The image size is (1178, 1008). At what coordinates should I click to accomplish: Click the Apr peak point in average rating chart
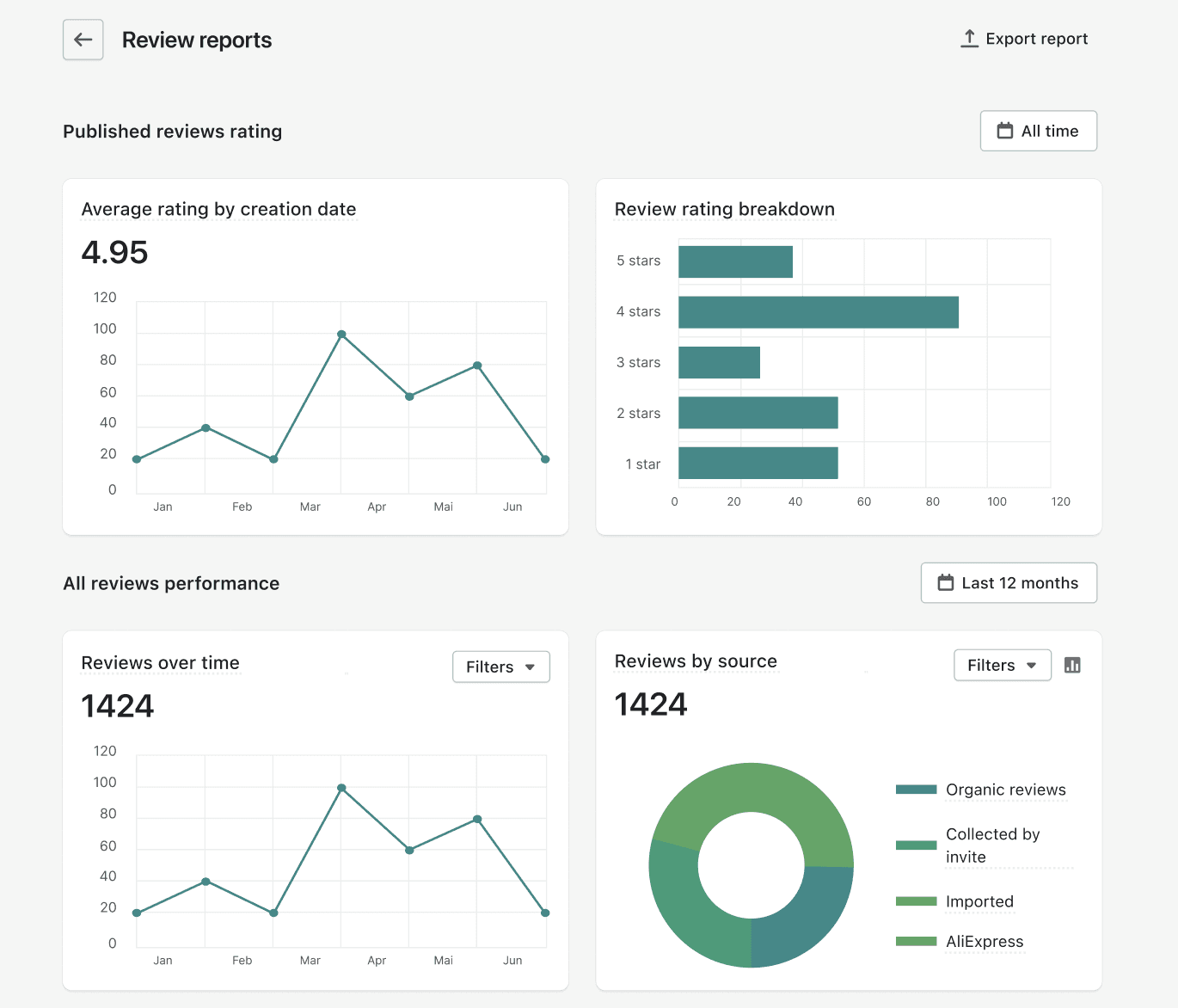(x=341, y=335)
